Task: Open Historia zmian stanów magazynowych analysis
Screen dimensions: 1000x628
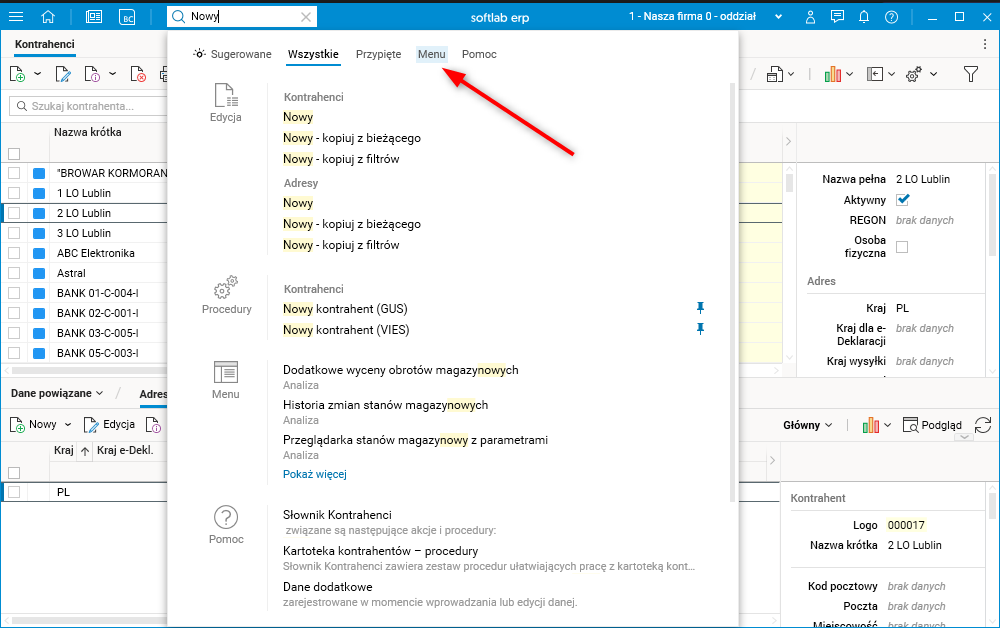Action: (x=385, y=405)
